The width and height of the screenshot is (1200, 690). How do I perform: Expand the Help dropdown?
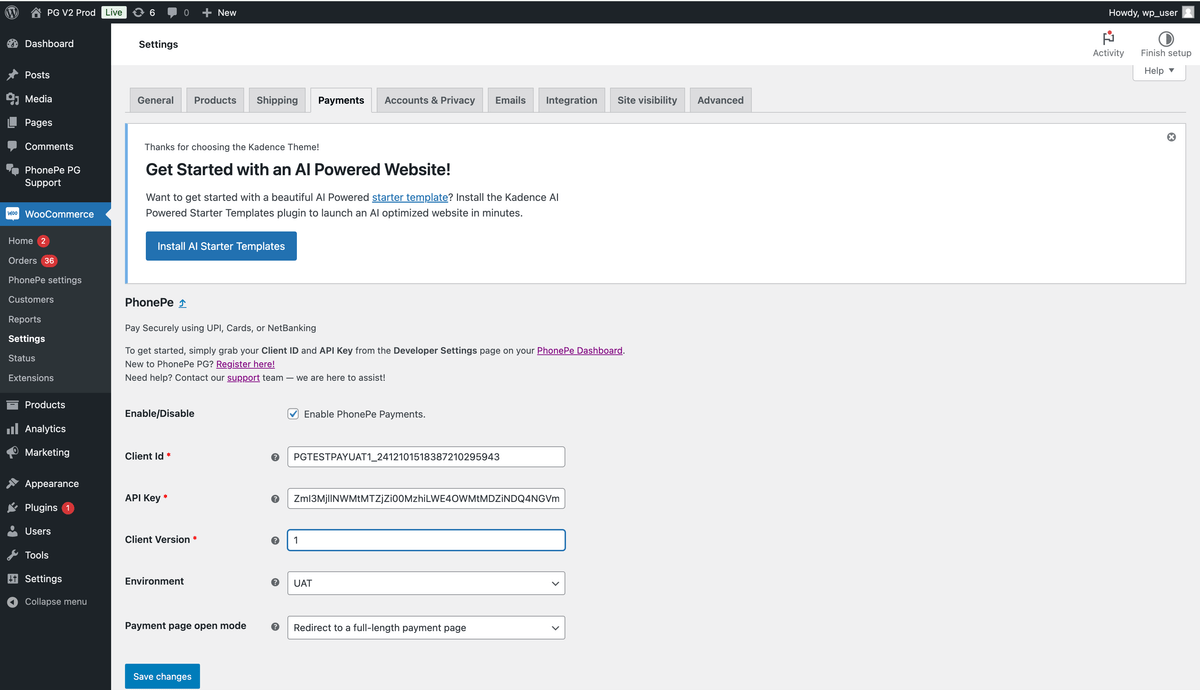[x=1160, y=71]
